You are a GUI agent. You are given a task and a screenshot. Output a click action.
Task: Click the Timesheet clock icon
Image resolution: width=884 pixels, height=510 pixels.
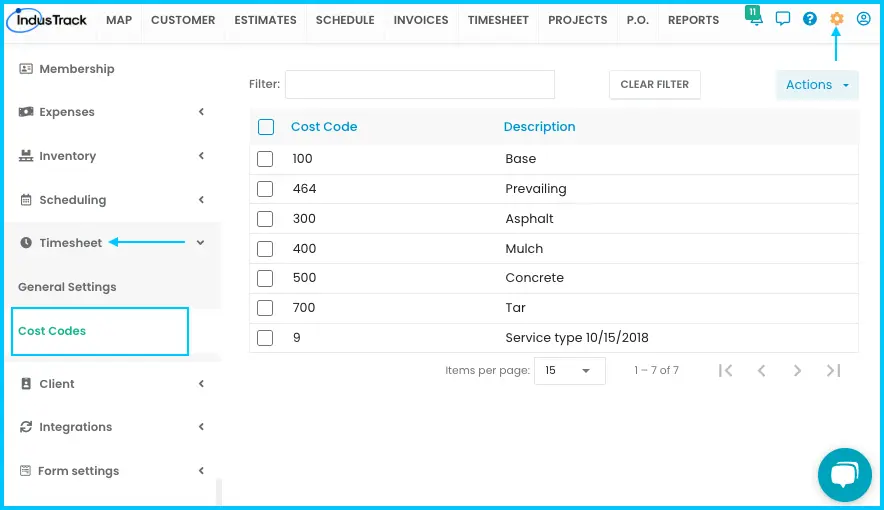coord(26,243)
